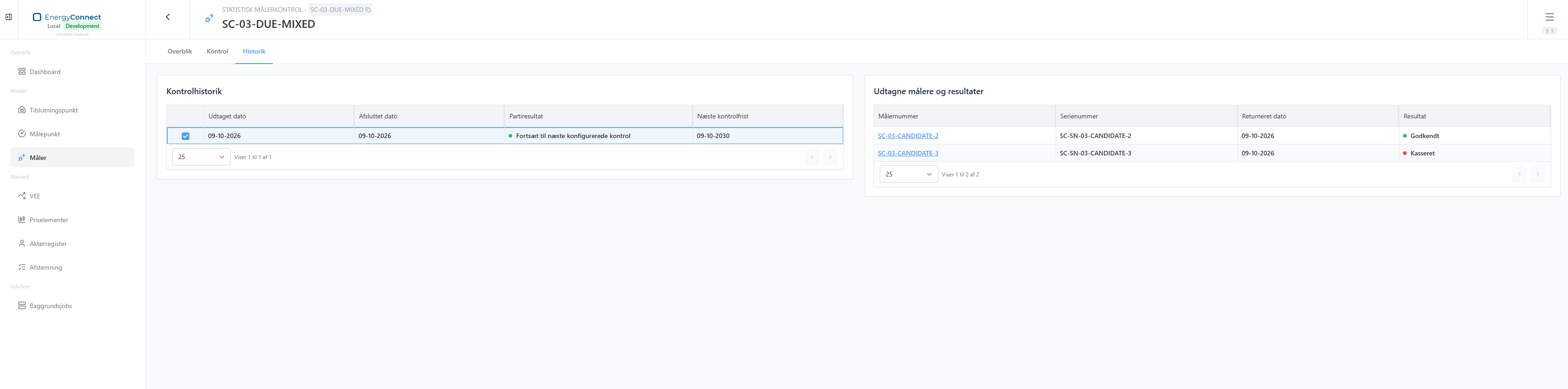Click the "Godkendt" result cell
This screenshot has height=389, width=1568.
1474,136
